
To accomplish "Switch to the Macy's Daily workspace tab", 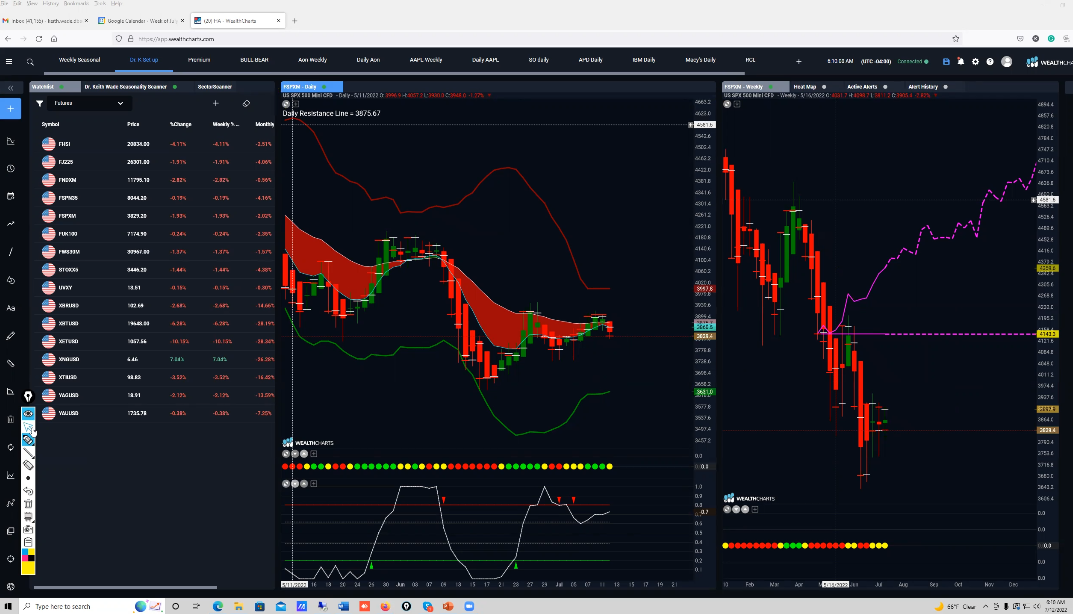I will click(x=701, y=60).
